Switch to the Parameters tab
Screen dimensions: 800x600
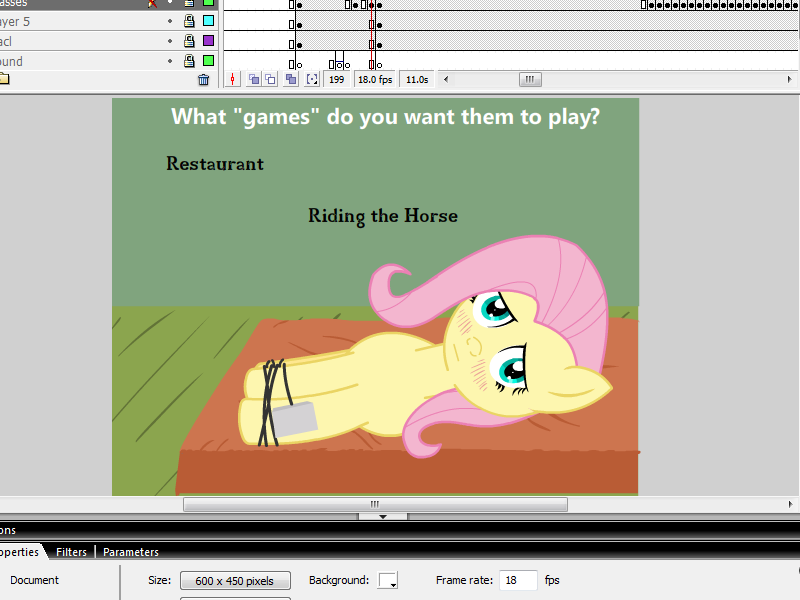point(130,552)
